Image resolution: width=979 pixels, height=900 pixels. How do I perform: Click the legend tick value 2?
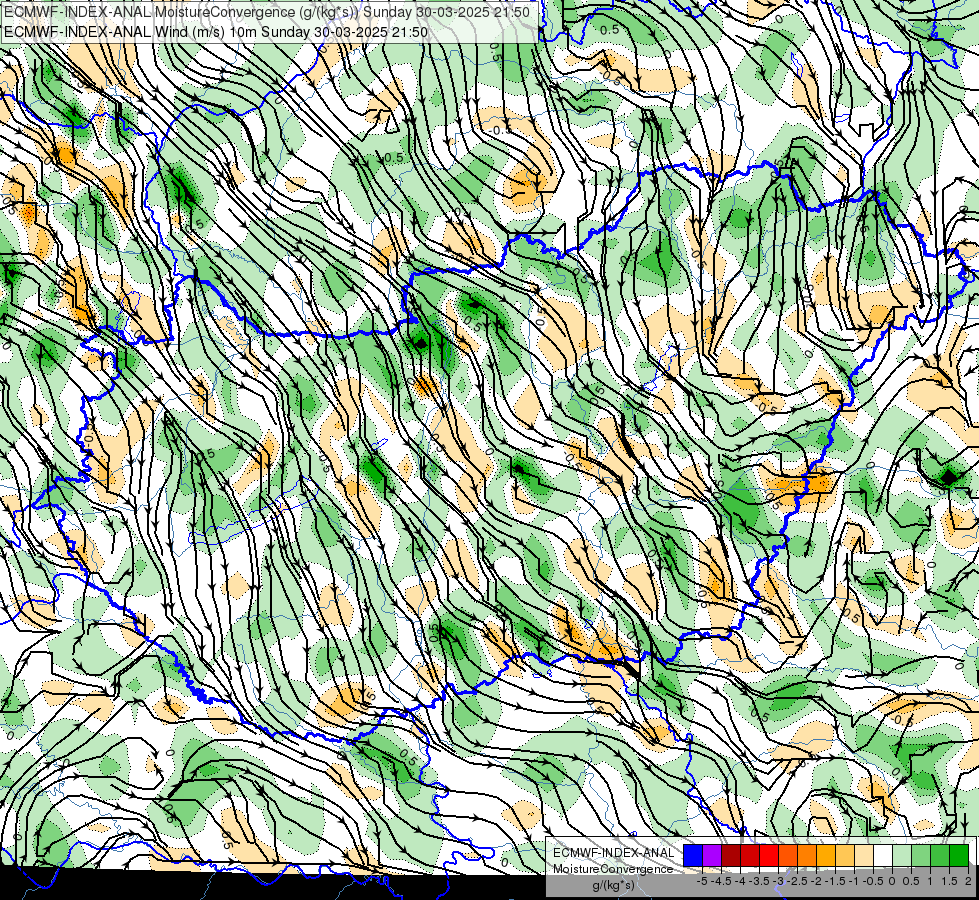[x=968, y=881]
